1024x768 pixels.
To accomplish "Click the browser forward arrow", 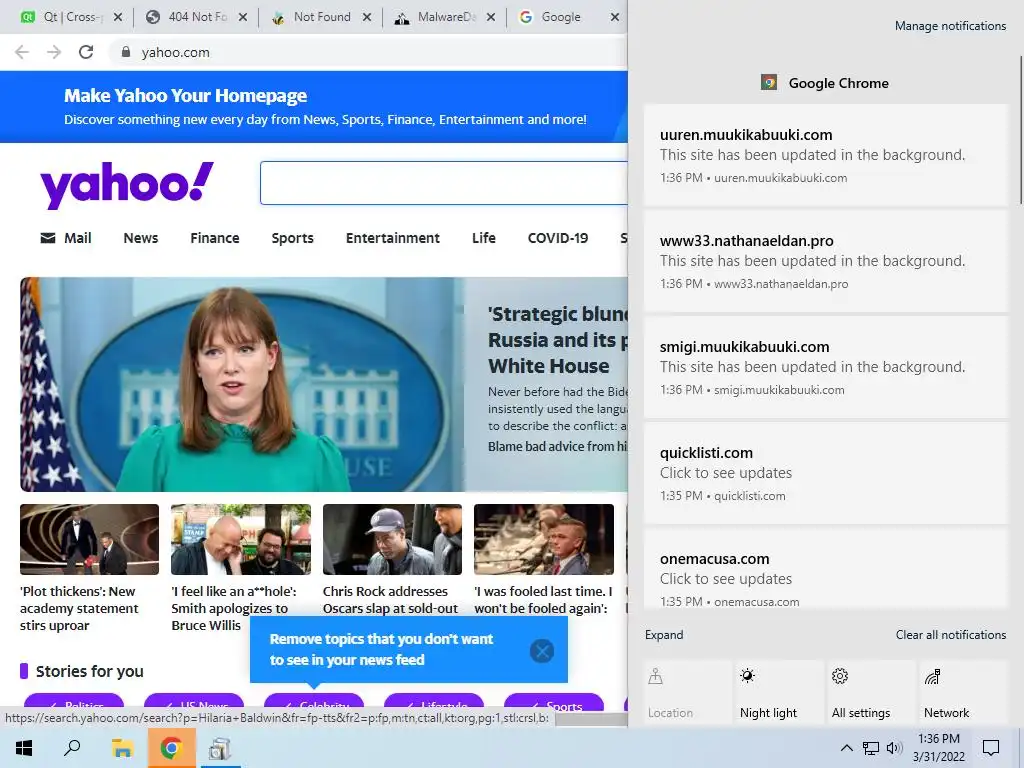I will click(54, 52).
